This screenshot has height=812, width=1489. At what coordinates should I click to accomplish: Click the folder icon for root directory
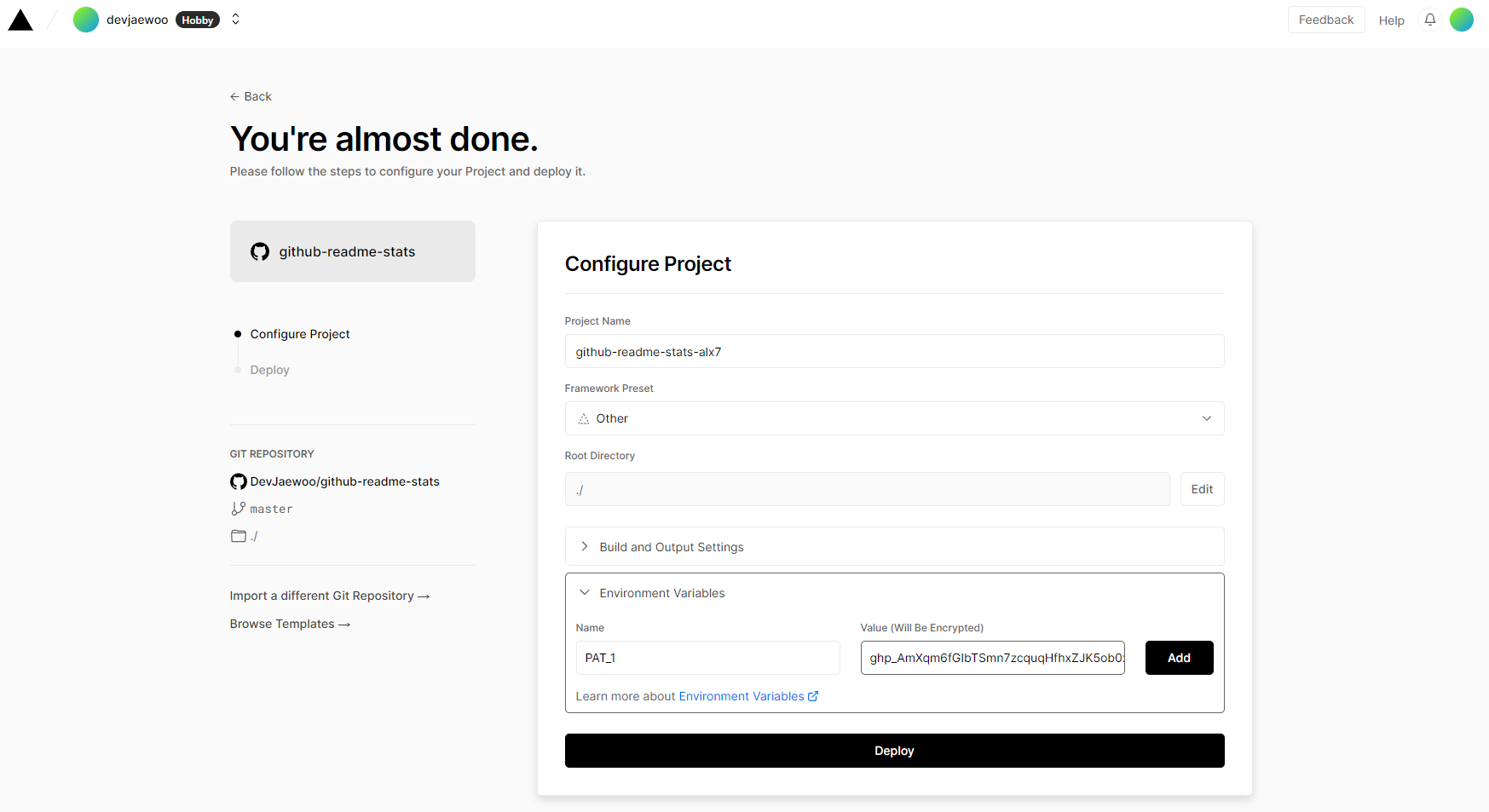[239, 536]
